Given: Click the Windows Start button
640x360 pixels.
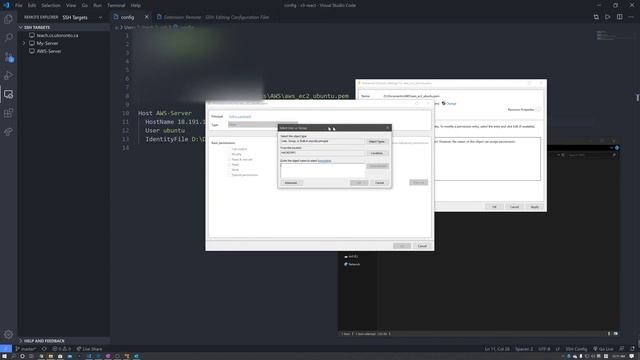Looking at the screenshot, I should point(4,356).
